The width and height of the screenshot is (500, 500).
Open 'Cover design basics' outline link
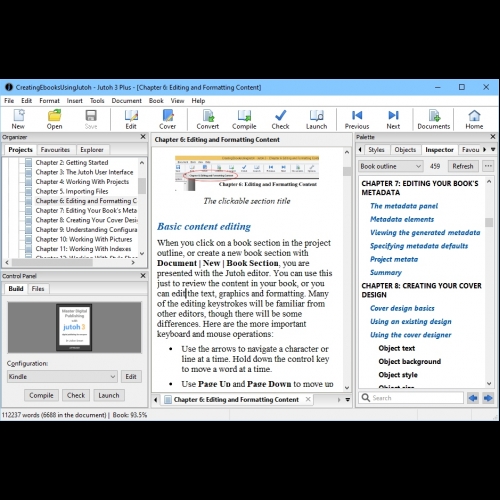click(x=402, y=308)
